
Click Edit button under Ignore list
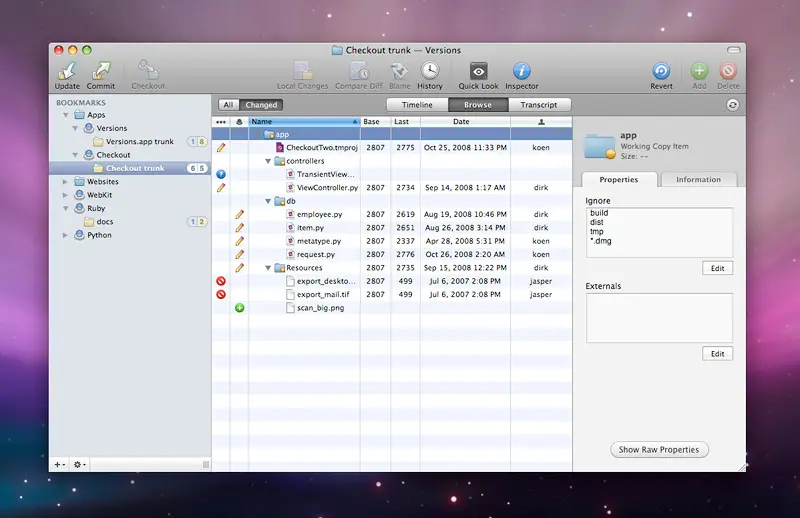coord(717,269)
